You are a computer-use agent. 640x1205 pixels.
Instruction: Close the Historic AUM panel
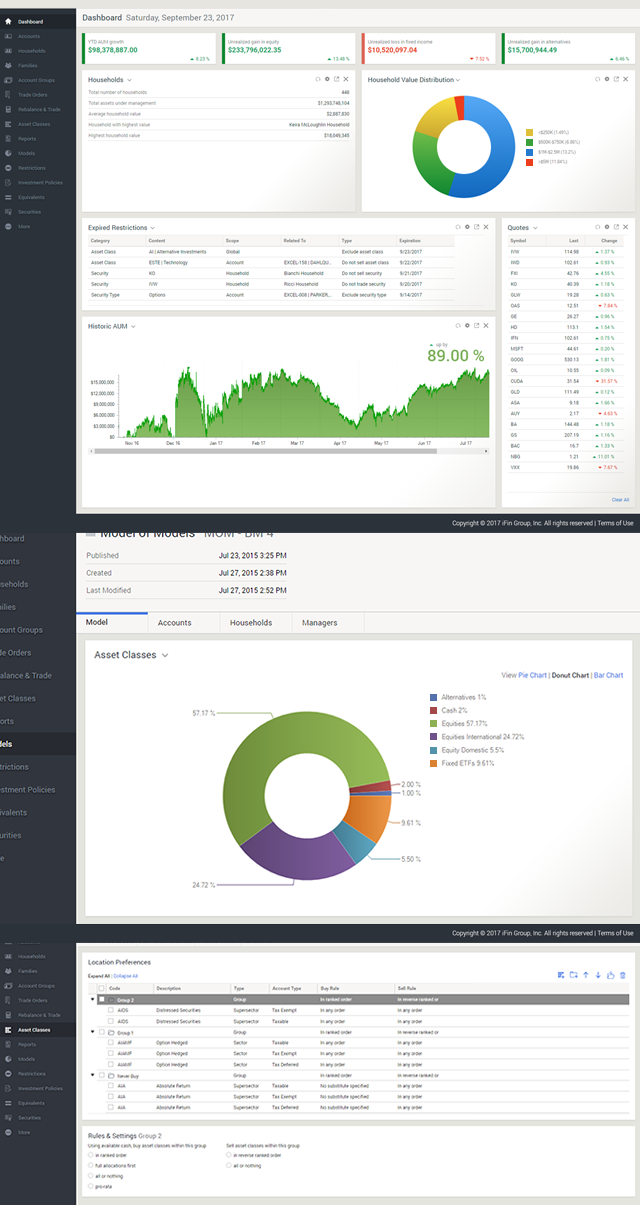[x=487, y=325]
